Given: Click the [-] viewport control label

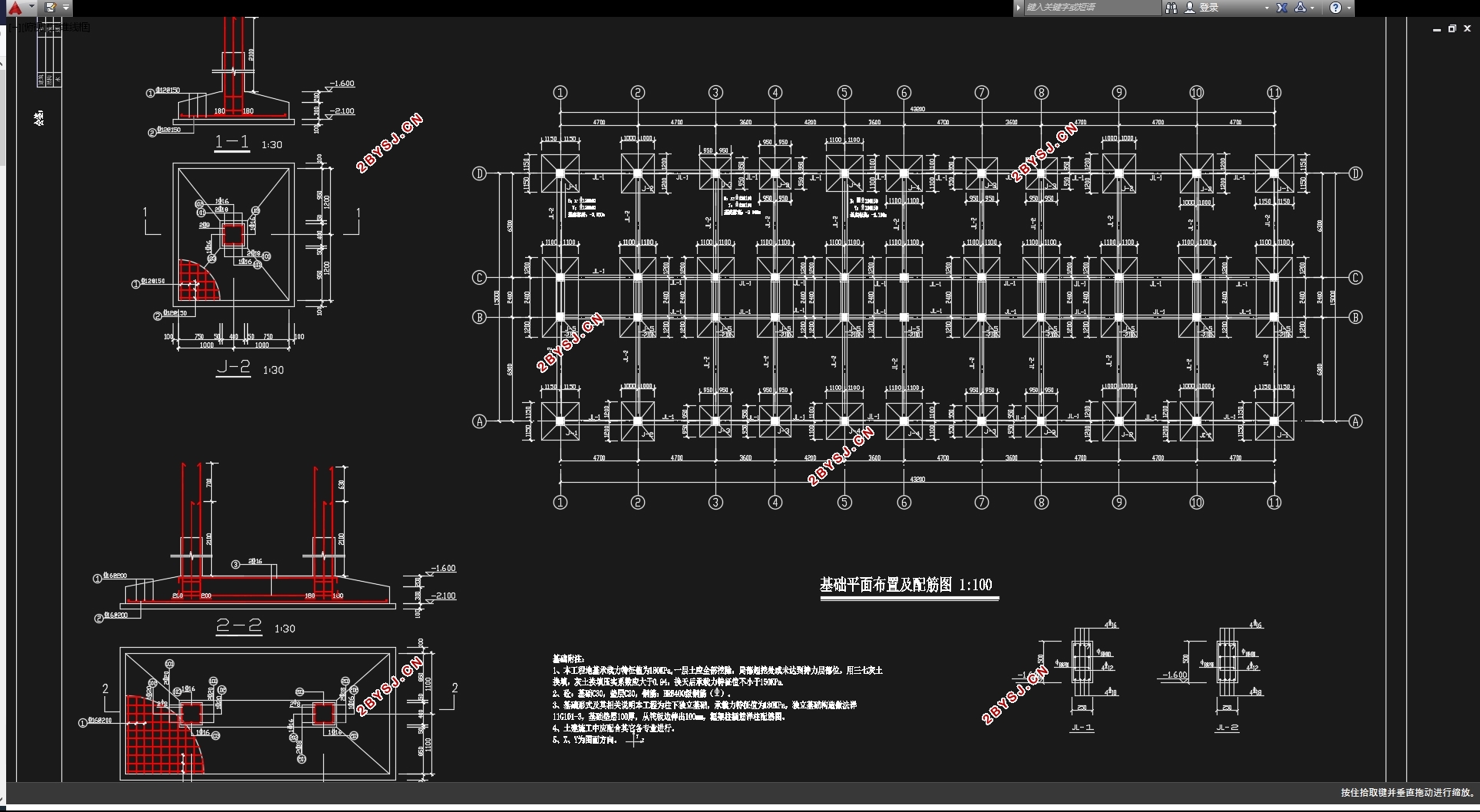Looking at the screenshot, I should [13, 27].
